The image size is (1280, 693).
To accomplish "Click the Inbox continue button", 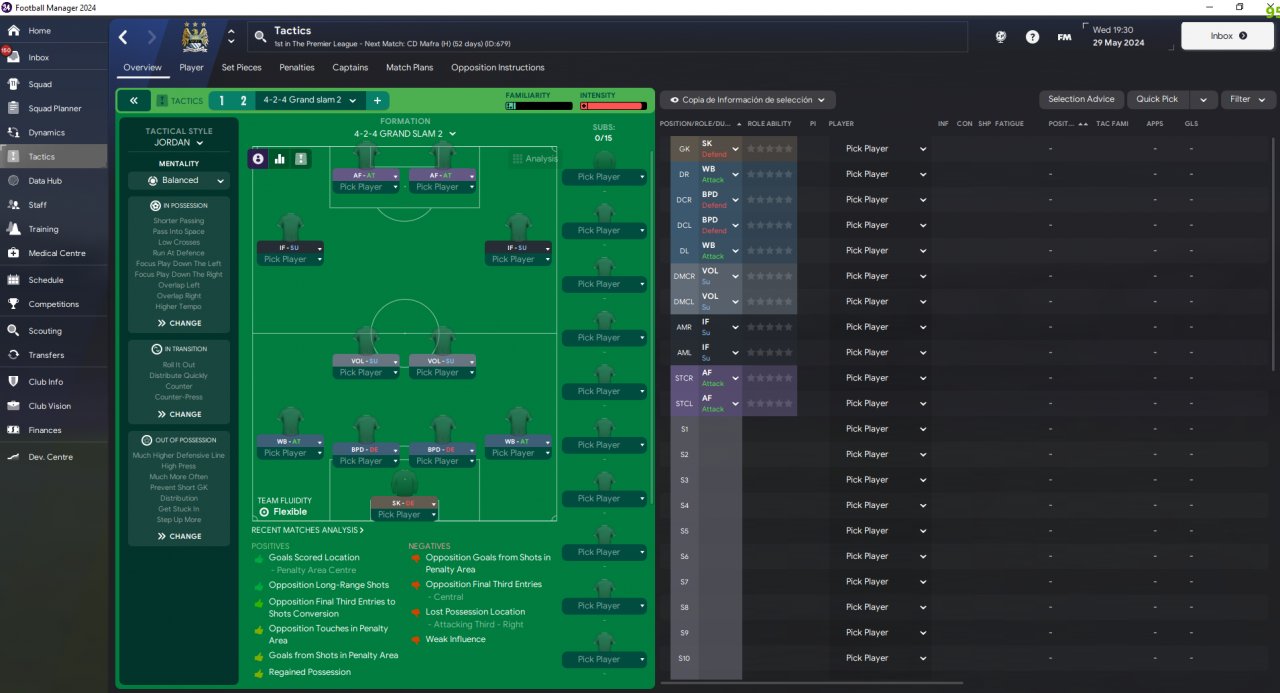I will click(1227, 36).
